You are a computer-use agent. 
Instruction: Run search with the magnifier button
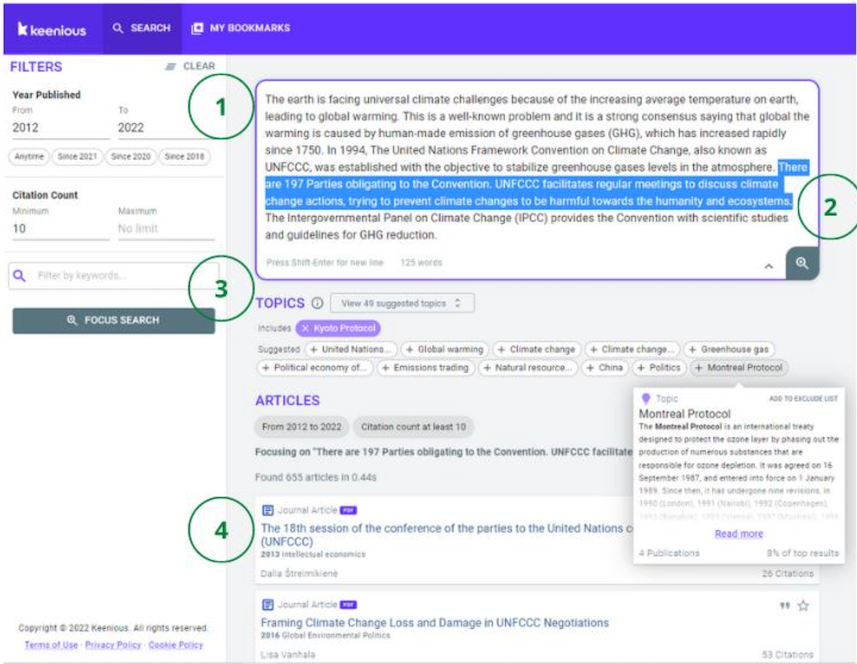point(802,263)
